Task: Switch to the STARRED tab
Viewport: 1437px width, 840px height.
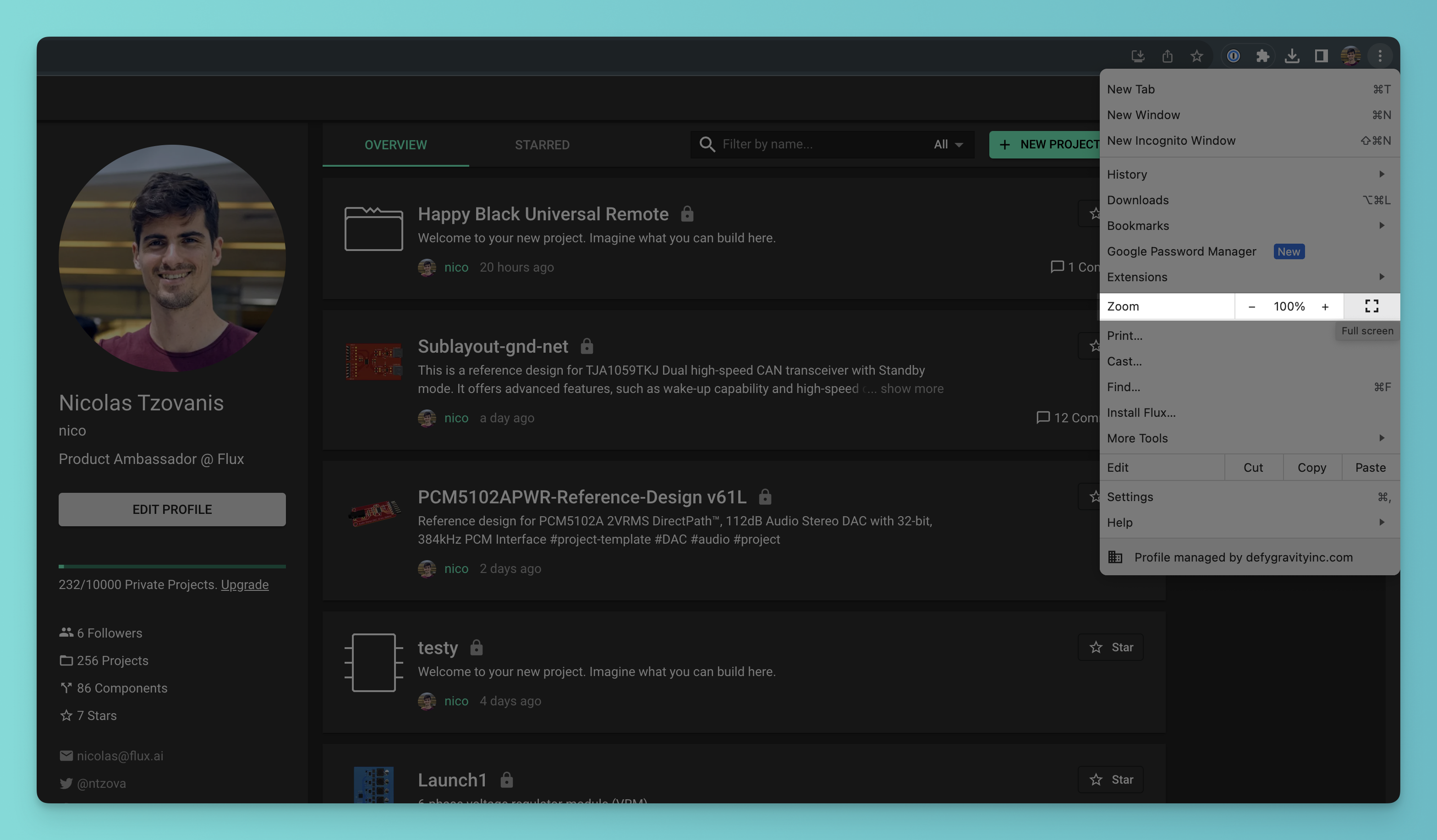Action: pyautogui.click(x=542, y=145)
